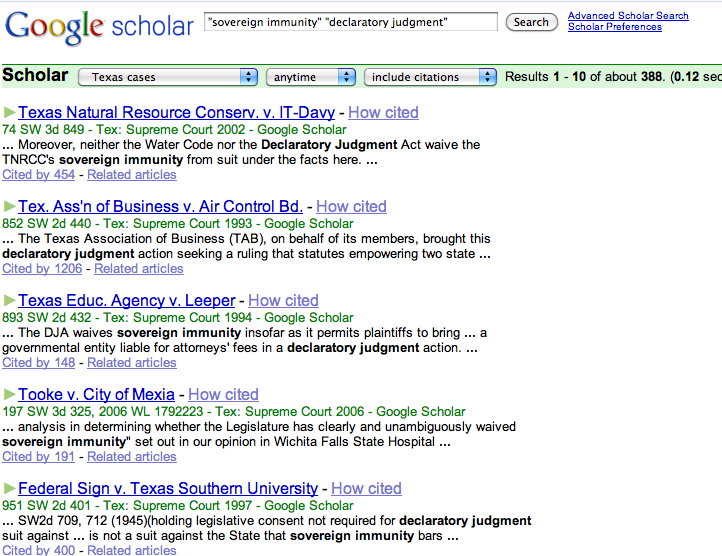Open Cited by 148 link
This screenshot has height=556, width=722.
[39, 363]
